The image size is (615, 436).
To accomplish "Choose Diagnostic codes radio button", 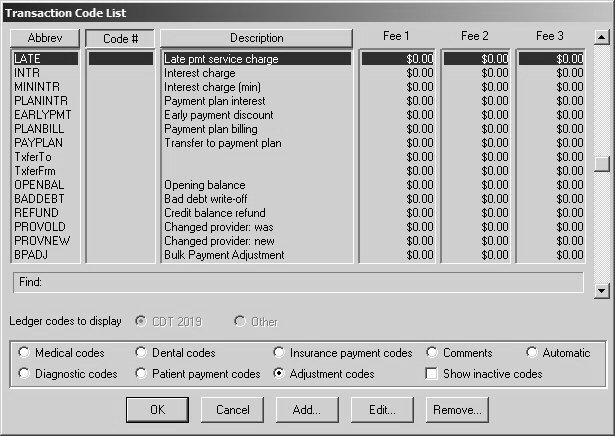I will (x=25, y=374).
